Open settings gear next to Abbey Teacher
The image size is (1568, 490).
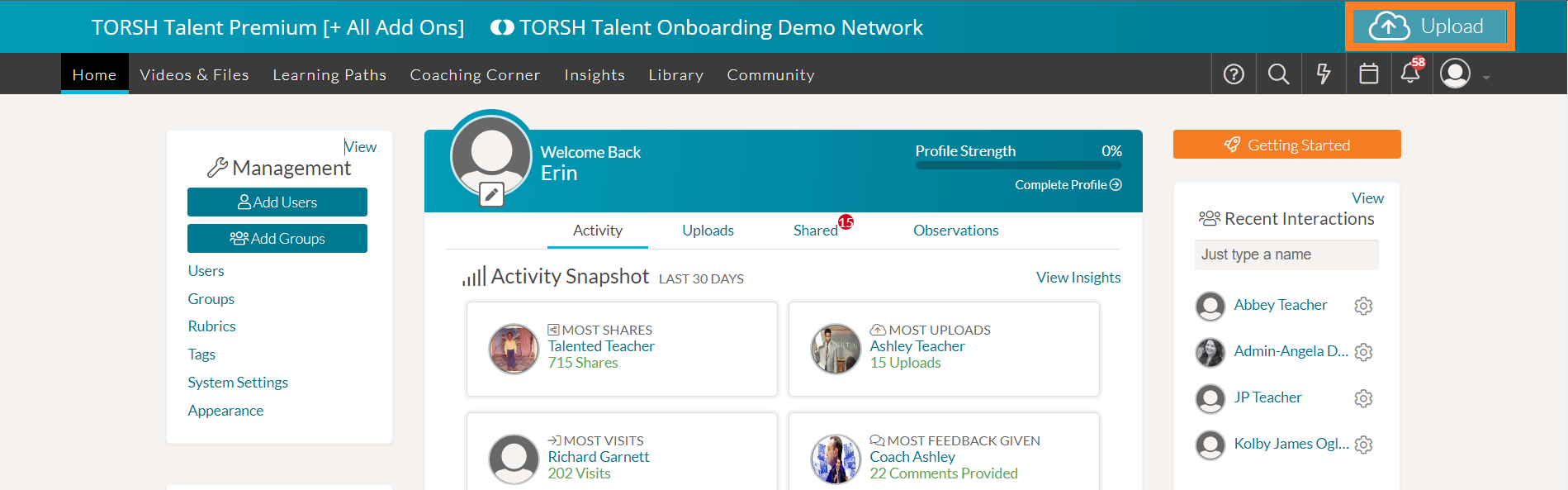(x=1363, y=306)
